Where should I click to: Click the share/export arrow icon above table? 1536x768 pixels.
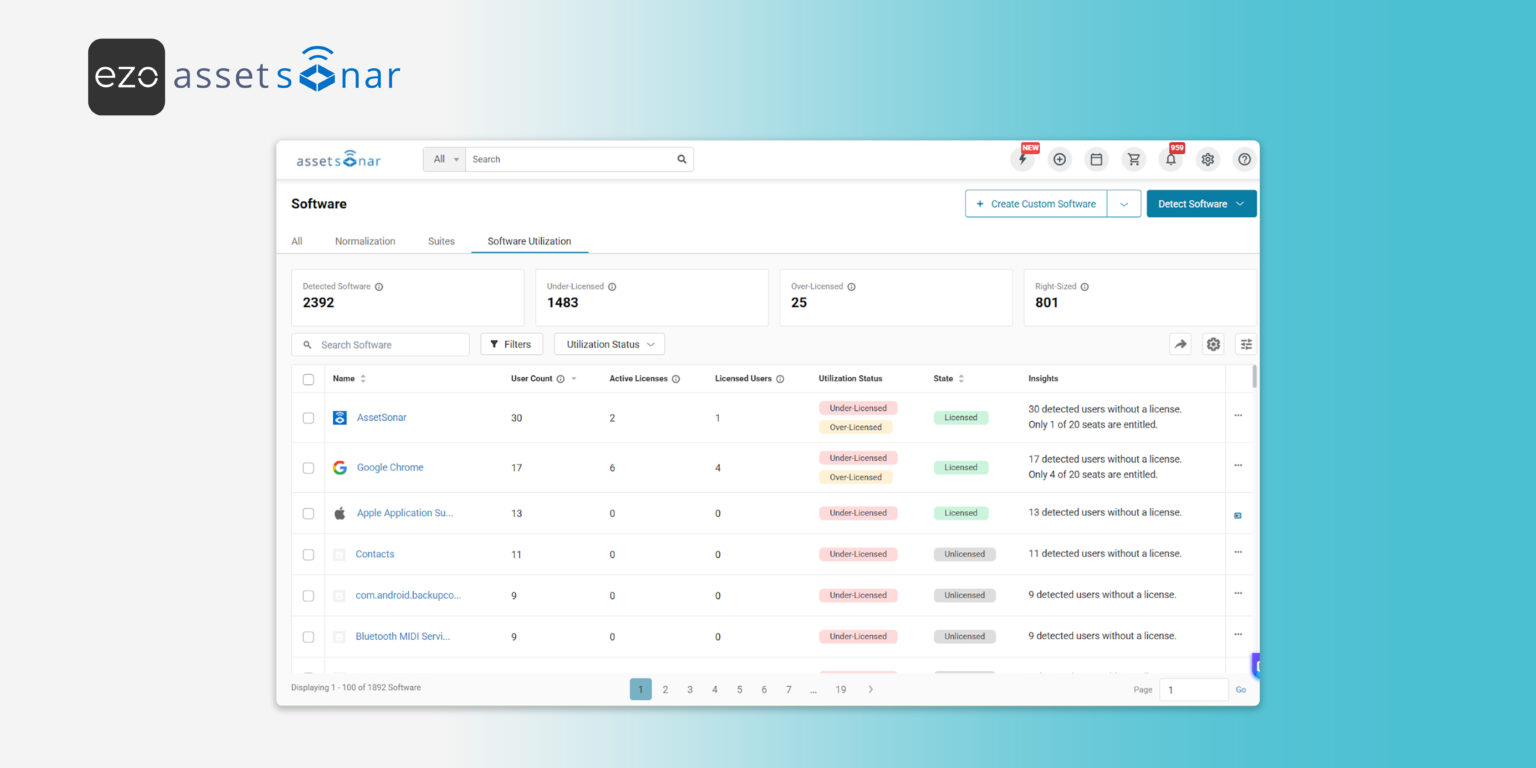1181,344
